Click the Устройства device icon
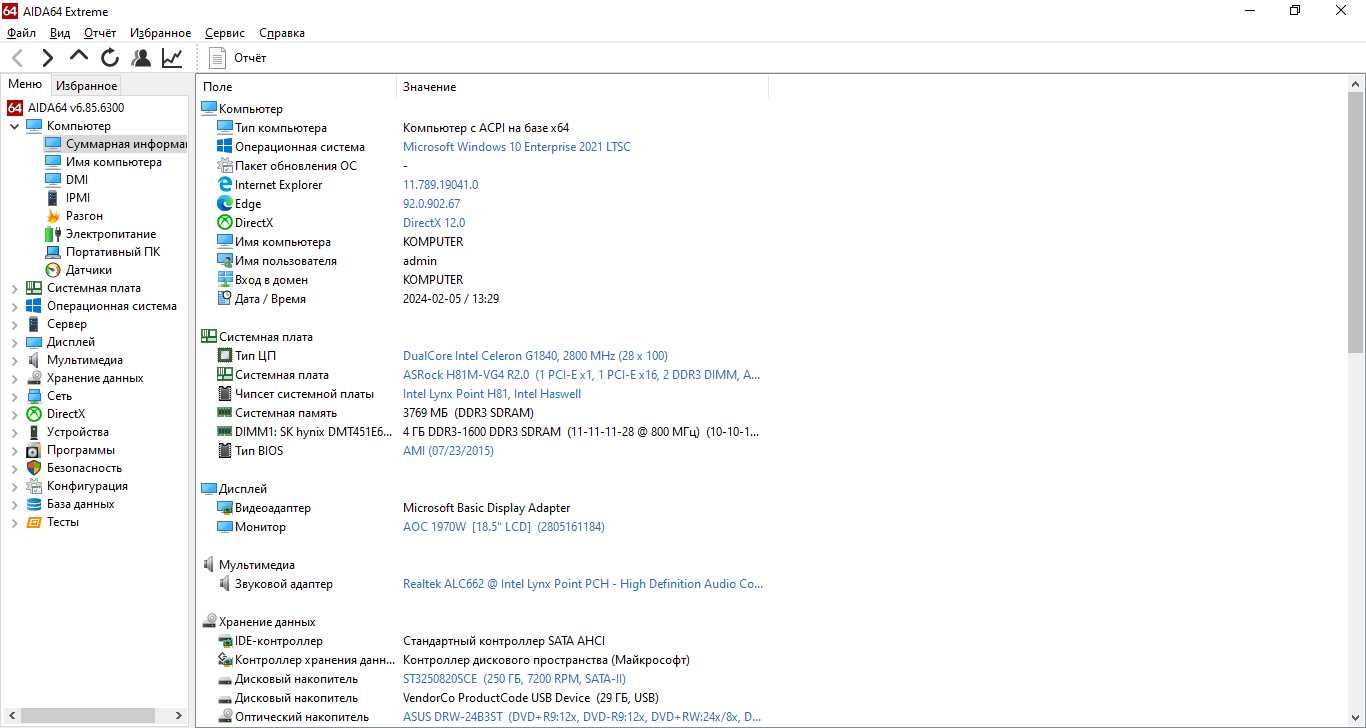1366x728 pixels. point(34,432)
